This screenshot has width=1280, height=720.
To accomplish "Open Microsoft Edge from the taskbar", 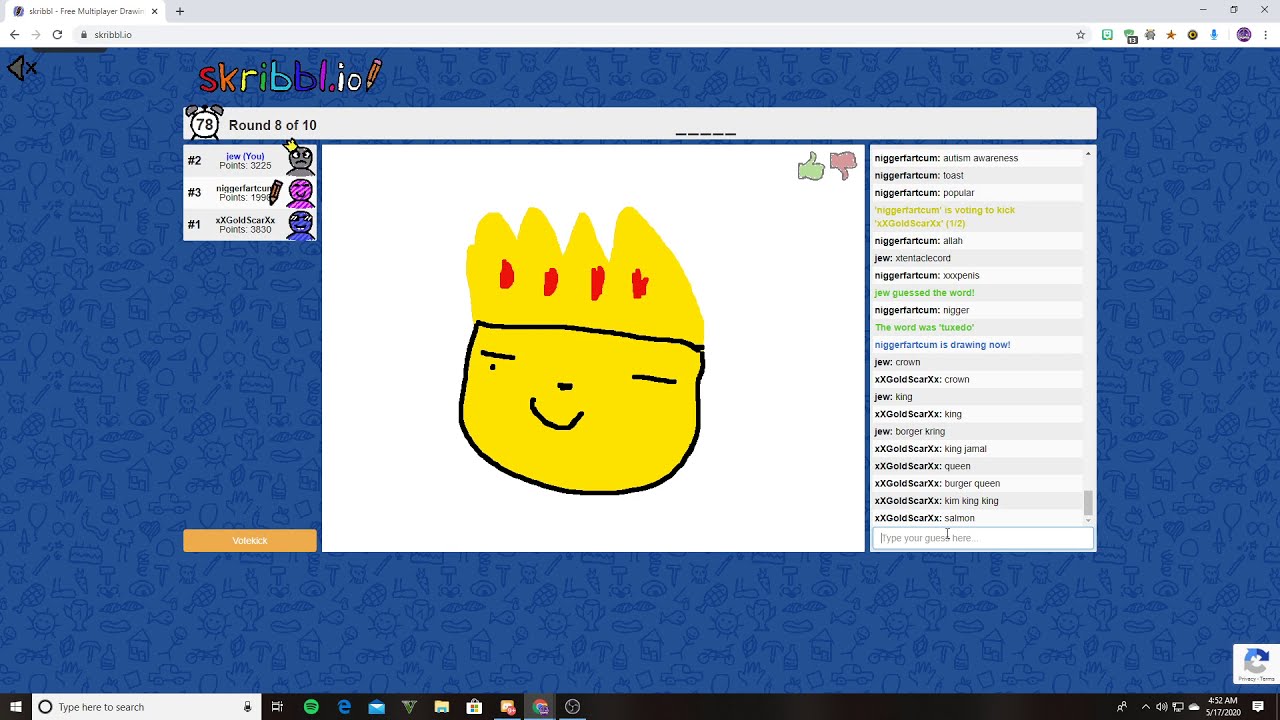I will coord(344,707).
